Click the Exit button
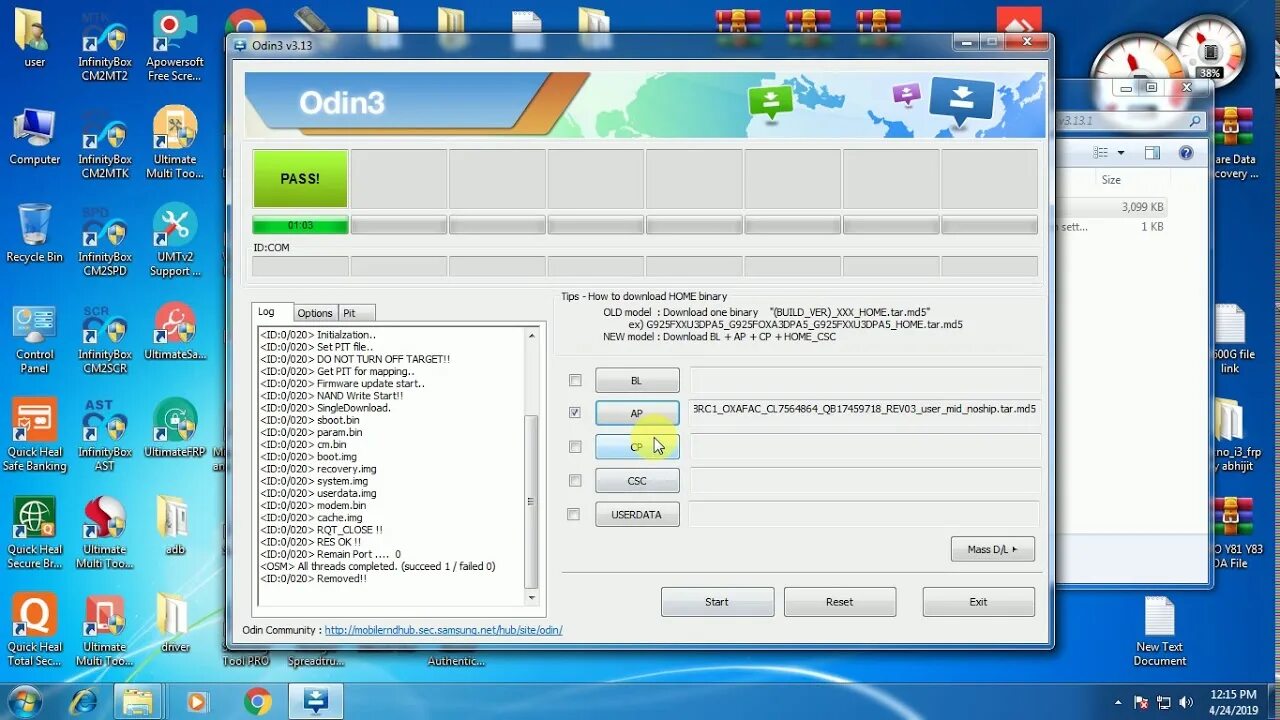Screen dimensions: 1280x720 [x=978, y=602]
